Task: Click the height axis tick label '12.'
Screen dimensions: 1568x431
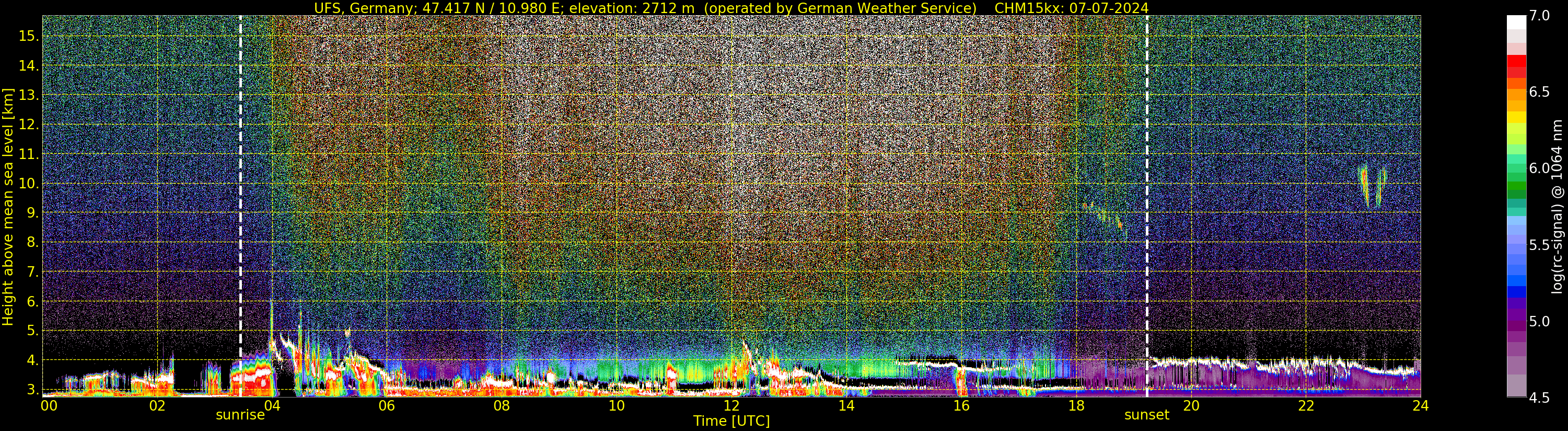Action: 29,124
